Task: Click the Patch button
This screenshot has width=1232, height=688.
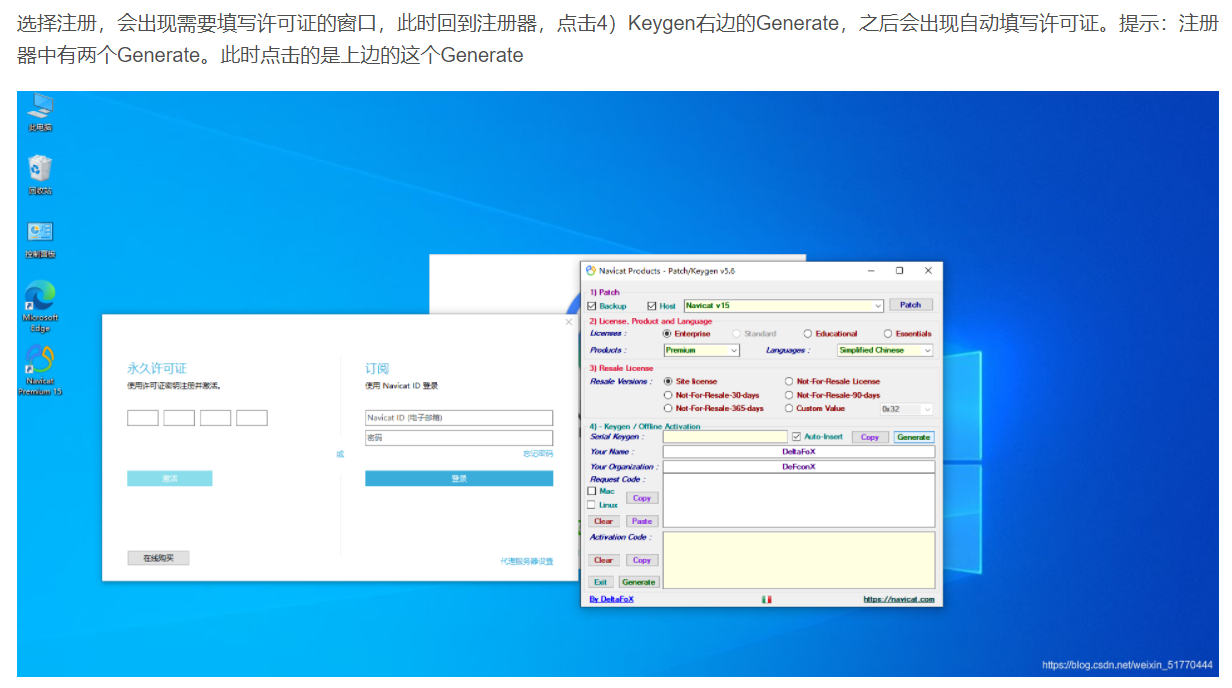Action: (911, 305)
